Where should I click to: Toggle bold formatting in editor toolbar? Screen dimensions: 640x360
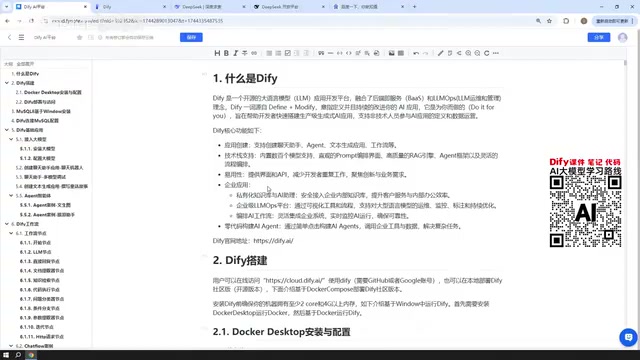[x=226, y=53]
